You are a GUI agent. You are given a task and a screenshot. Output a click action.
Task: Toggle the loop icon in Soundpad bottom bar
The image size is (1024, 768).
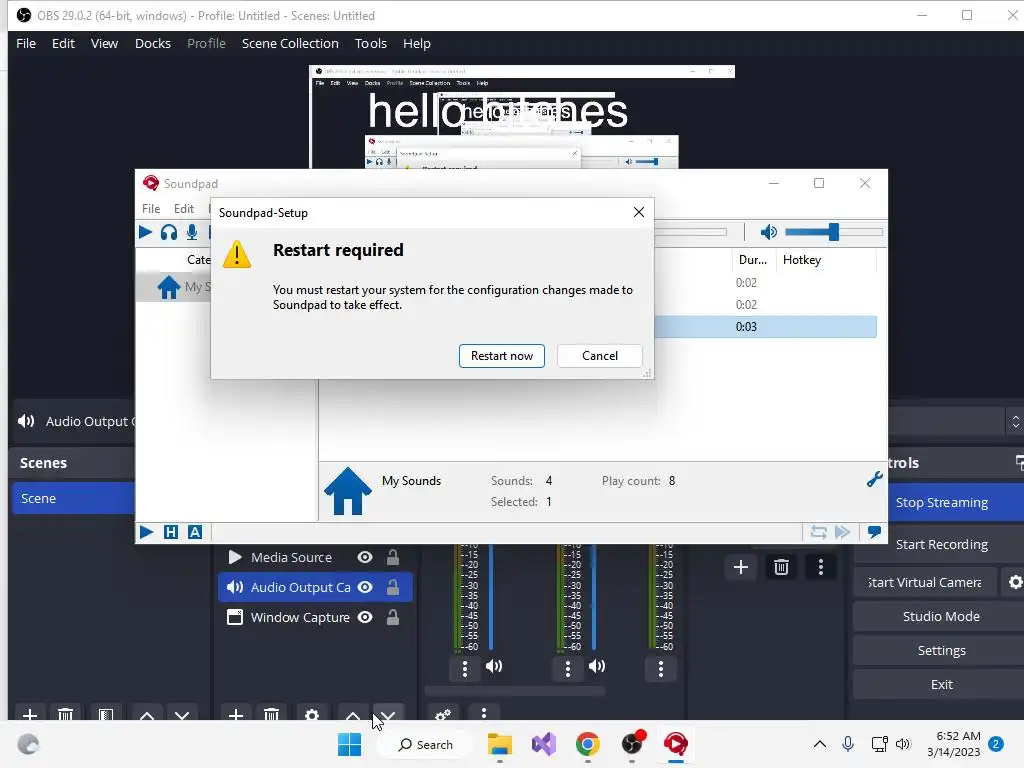click(818, 532)
